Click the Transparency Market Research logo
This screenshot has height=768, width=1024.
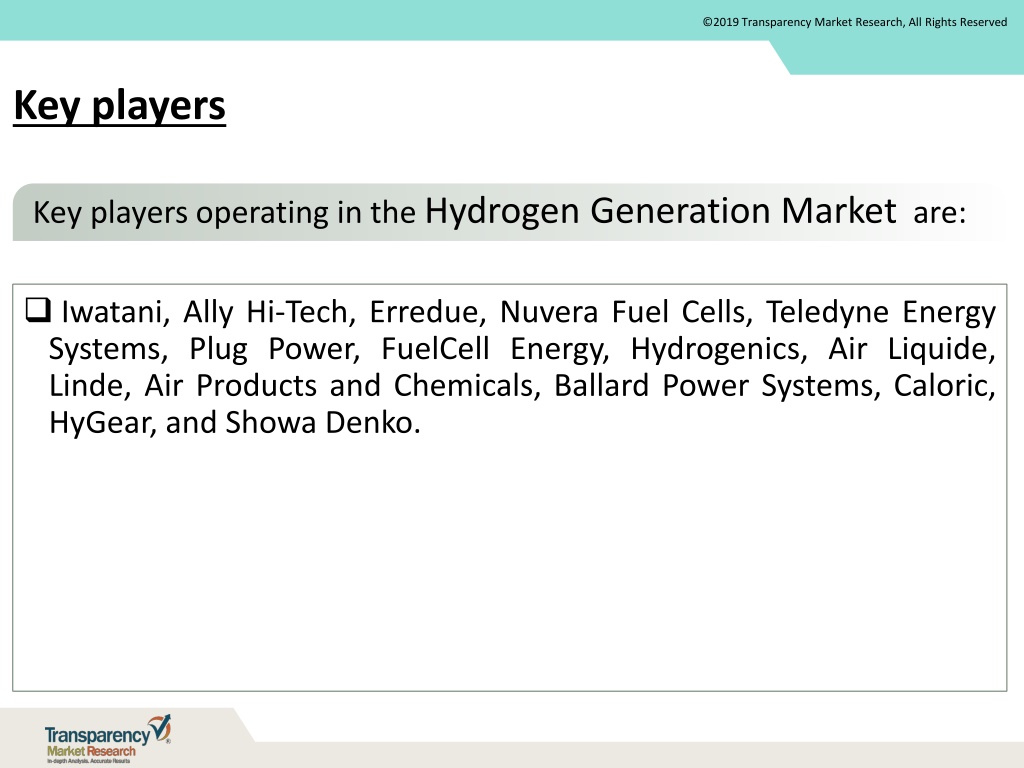tap(108, 739)
